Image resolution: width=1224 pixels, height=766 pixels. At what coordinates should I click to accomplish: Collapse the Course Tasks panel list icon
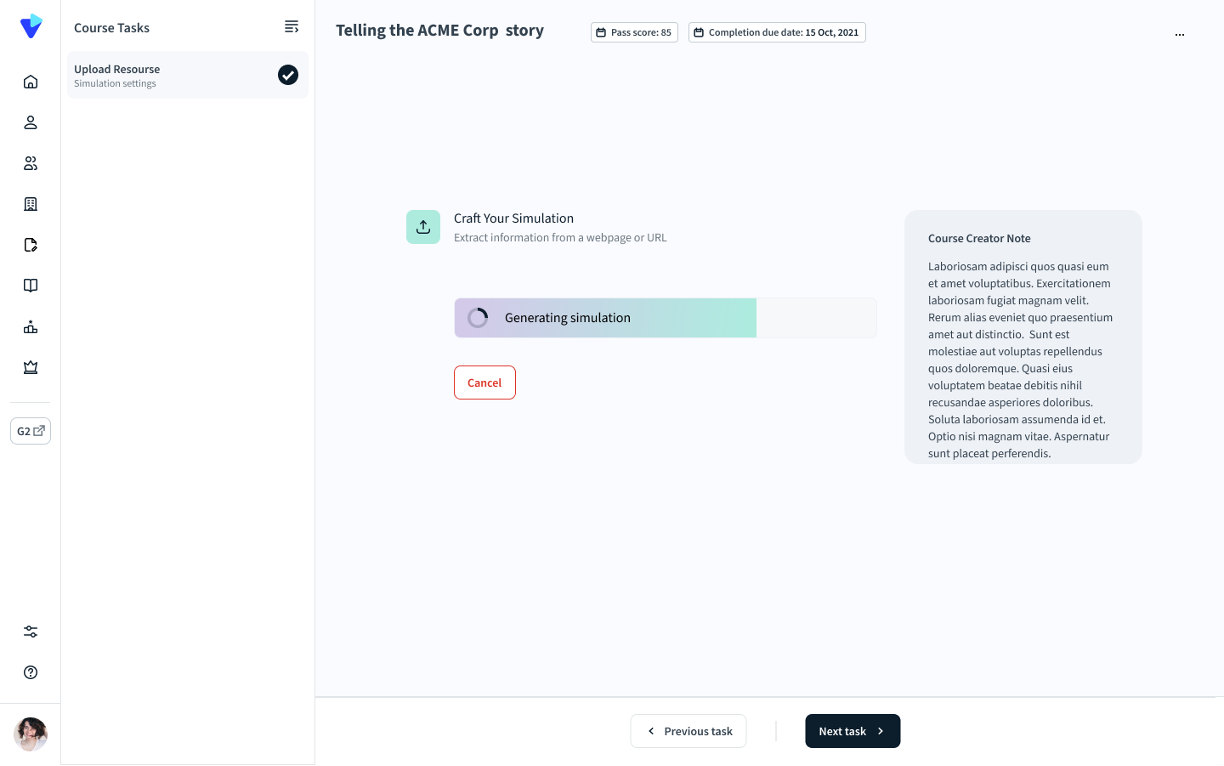(291, 27)
